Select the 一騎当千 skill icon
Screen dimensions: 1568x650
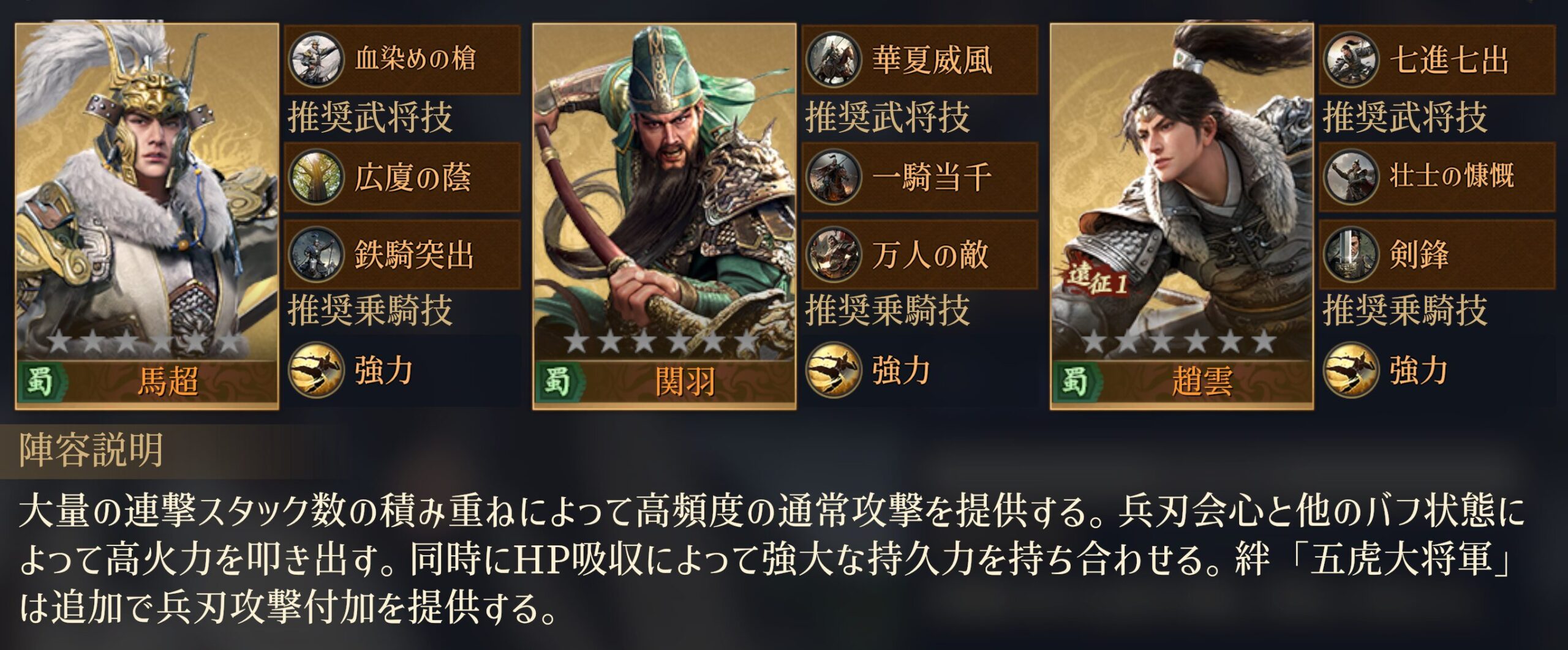(x=833, y=177)
